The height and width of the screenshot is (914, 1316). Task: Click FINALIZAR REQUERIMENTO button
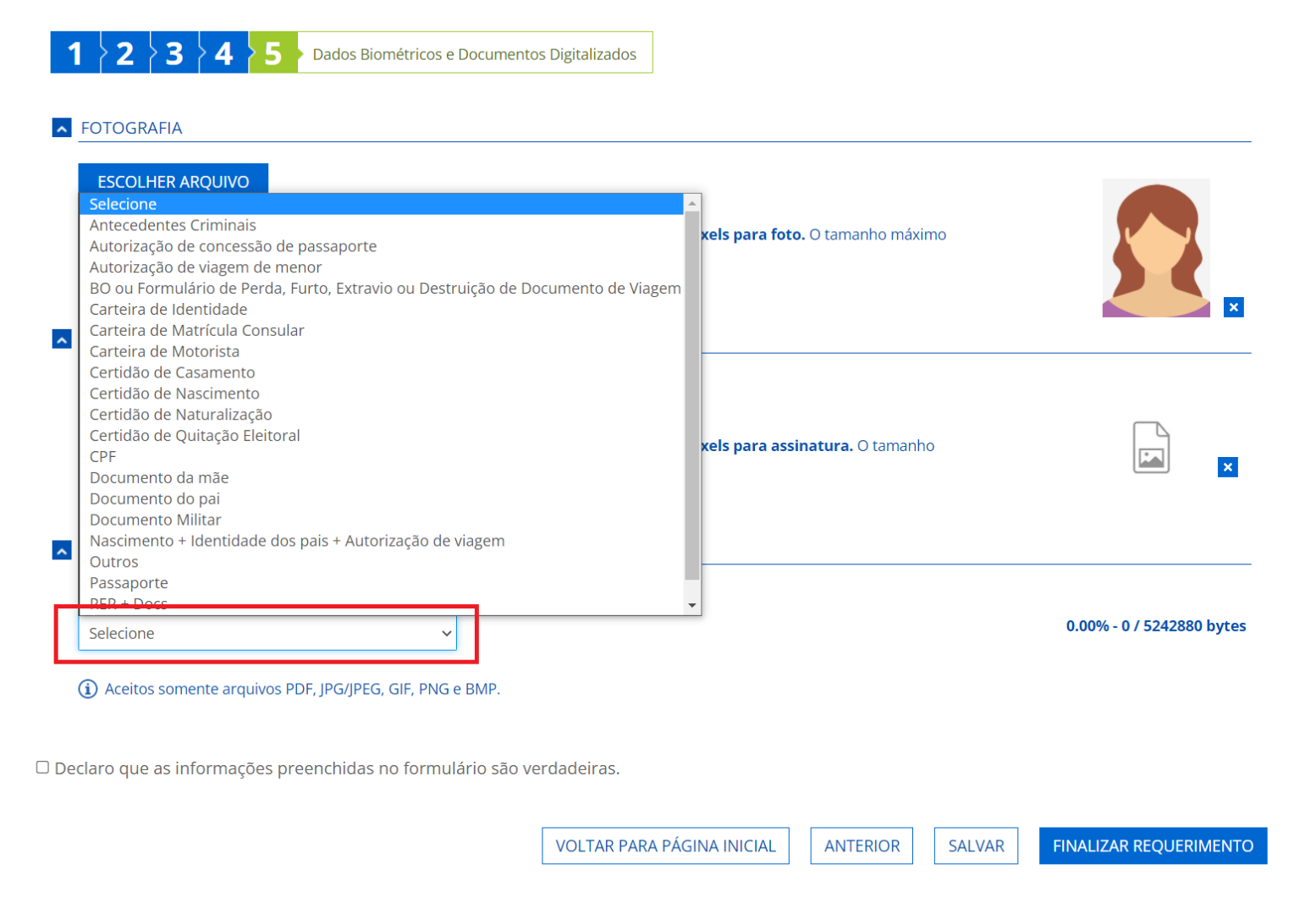coord(1153,845)
